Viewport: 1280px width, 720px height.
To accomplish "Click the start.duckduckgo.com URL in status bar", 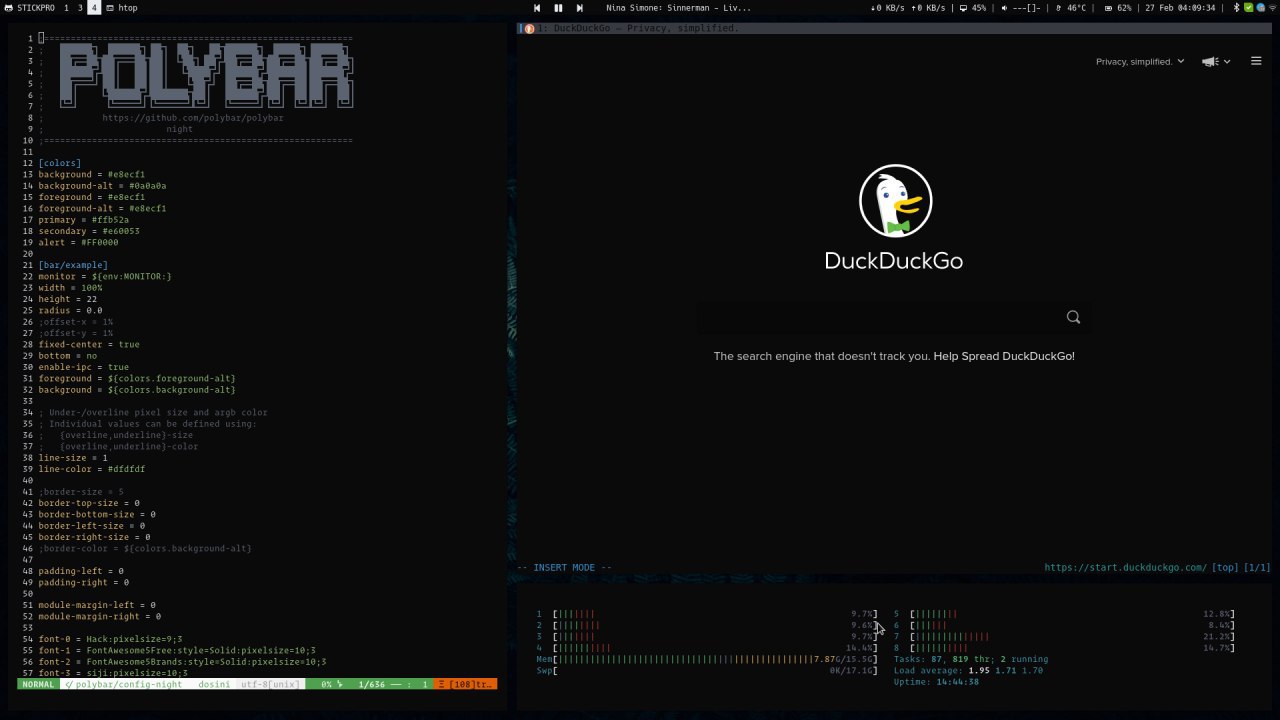I will pos(1125,567).
